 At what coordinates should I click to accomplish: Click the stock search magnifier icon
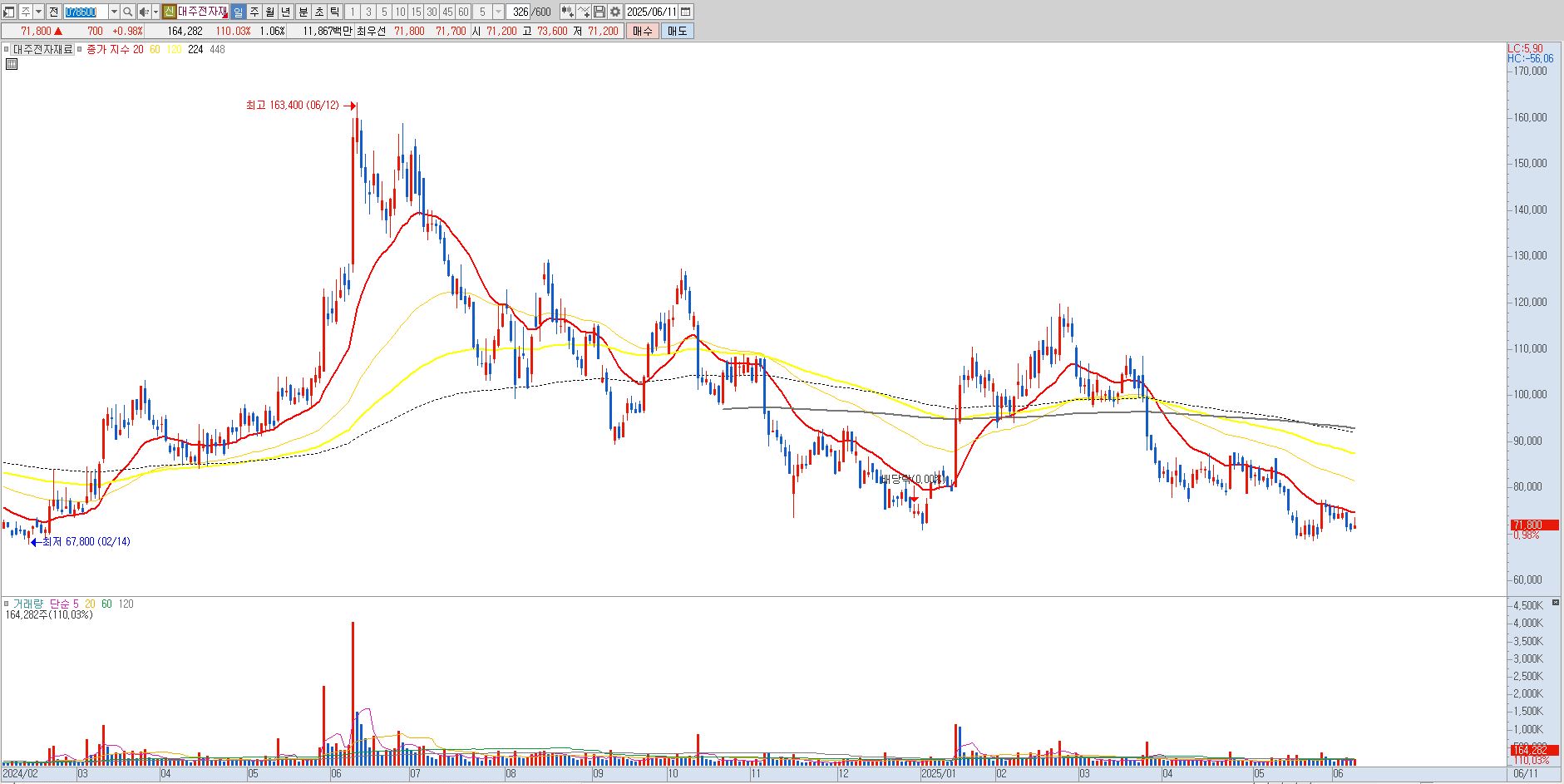[x=127, y=12]
